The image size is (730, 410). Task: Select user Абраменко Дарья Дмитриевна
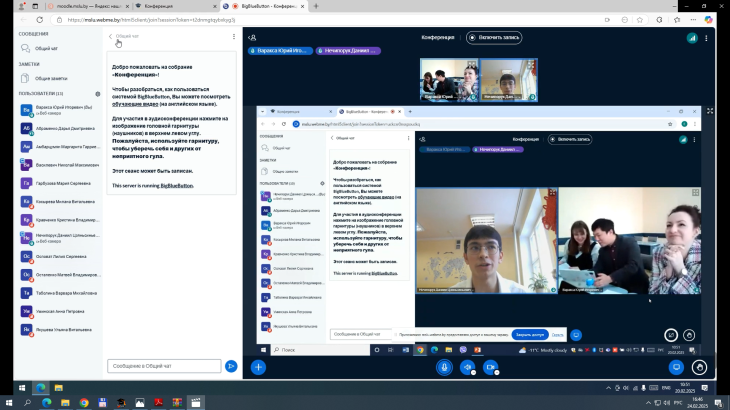click(60, 128)
